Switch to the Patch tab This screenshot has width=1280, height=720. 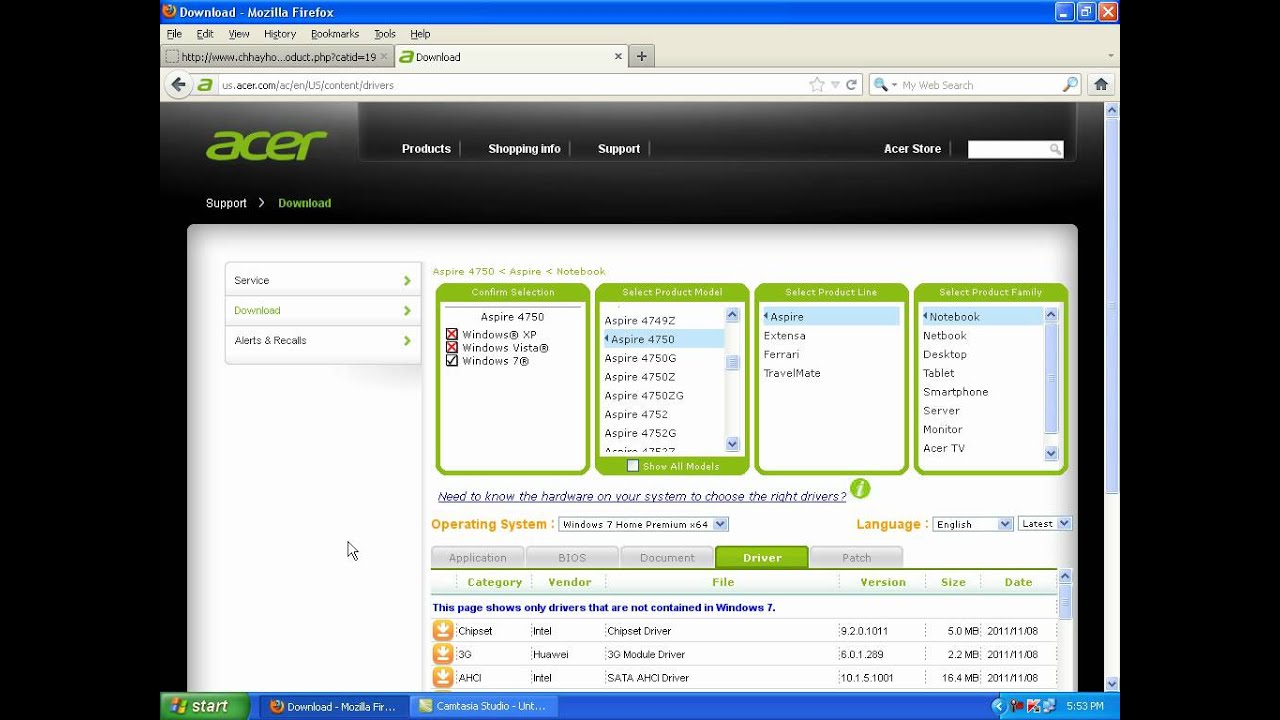856,558
